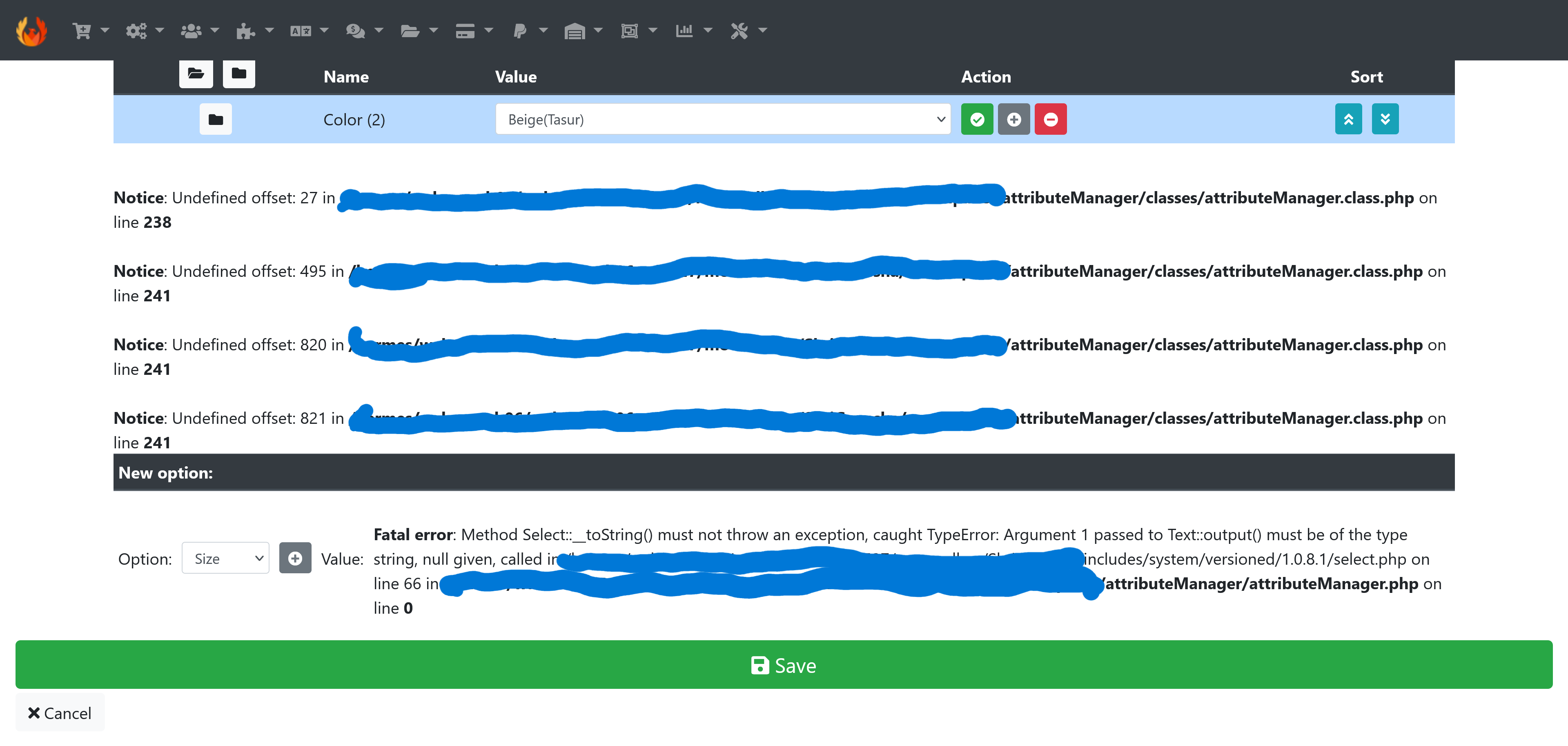Toggle the Color (2) folder icon
Image resolution: width=1568 pixels, height=746 pixels.
[216, 119]
